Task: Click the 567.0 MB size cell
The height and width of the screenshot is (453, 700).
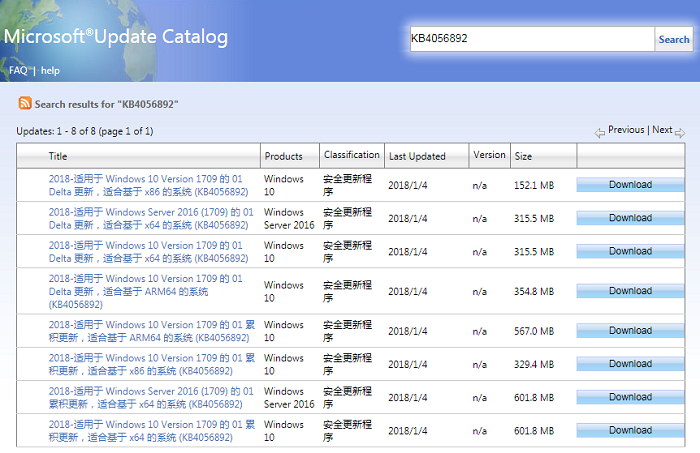Action: 534,331
